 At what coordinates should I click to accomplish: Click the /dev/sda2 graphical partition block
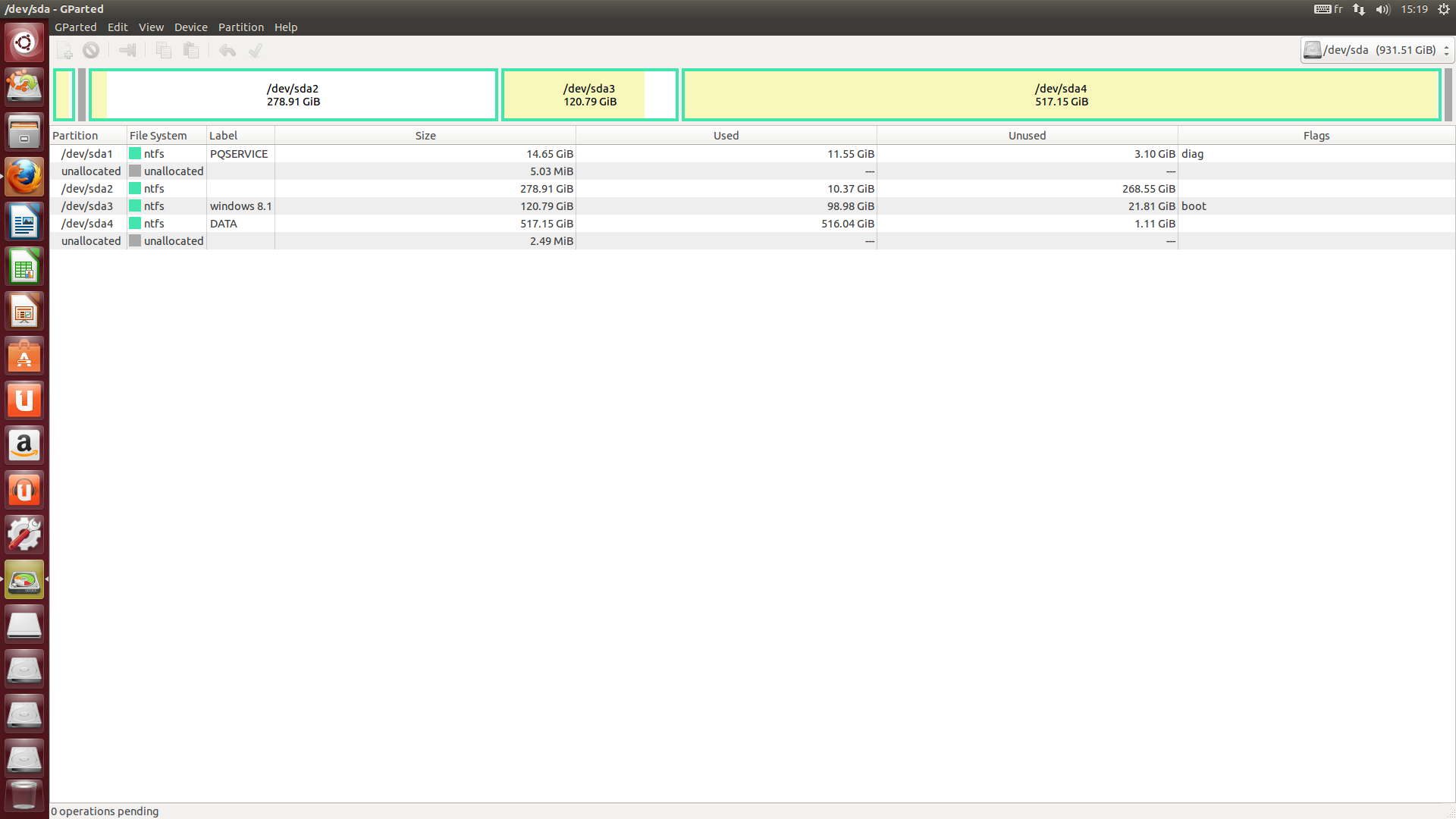(x=293, y=95)
